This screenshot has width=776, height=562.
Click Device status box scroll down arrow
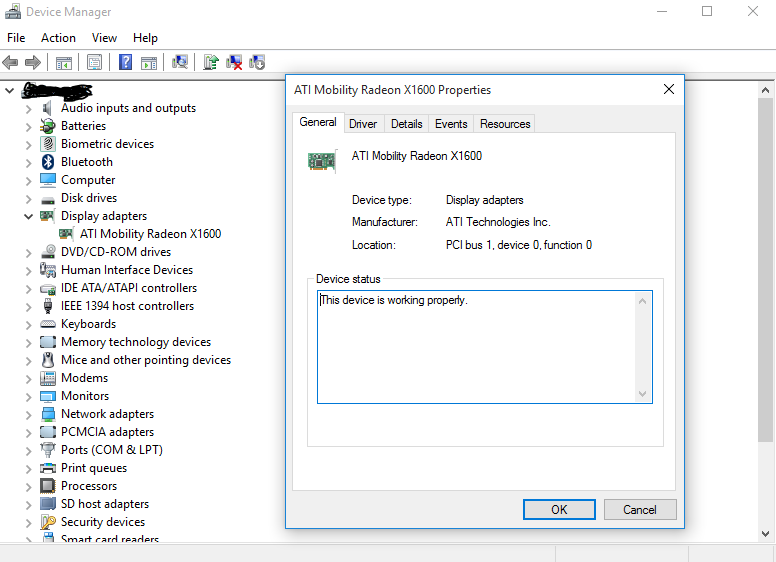point(642,394)
